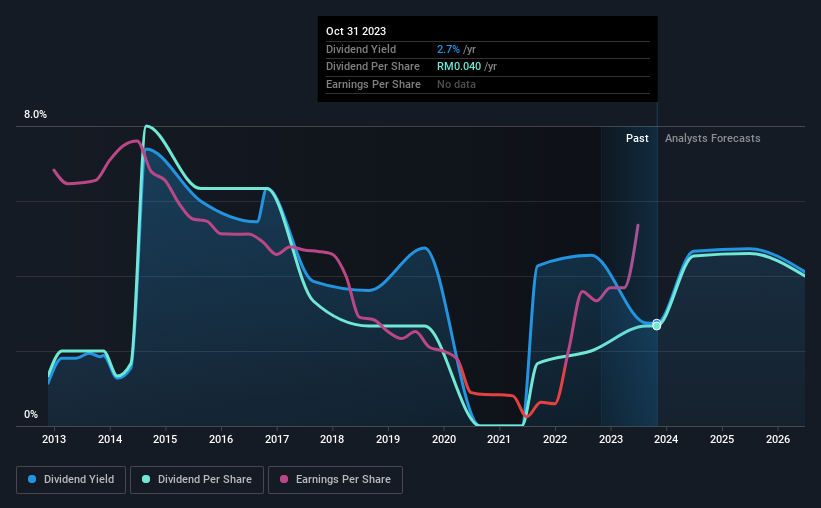Image resolution: width=821 pixels, height=508 pixels.
Task: Click the tooltip 'Dividend Per Share' row label
Action: coord(373,67)
